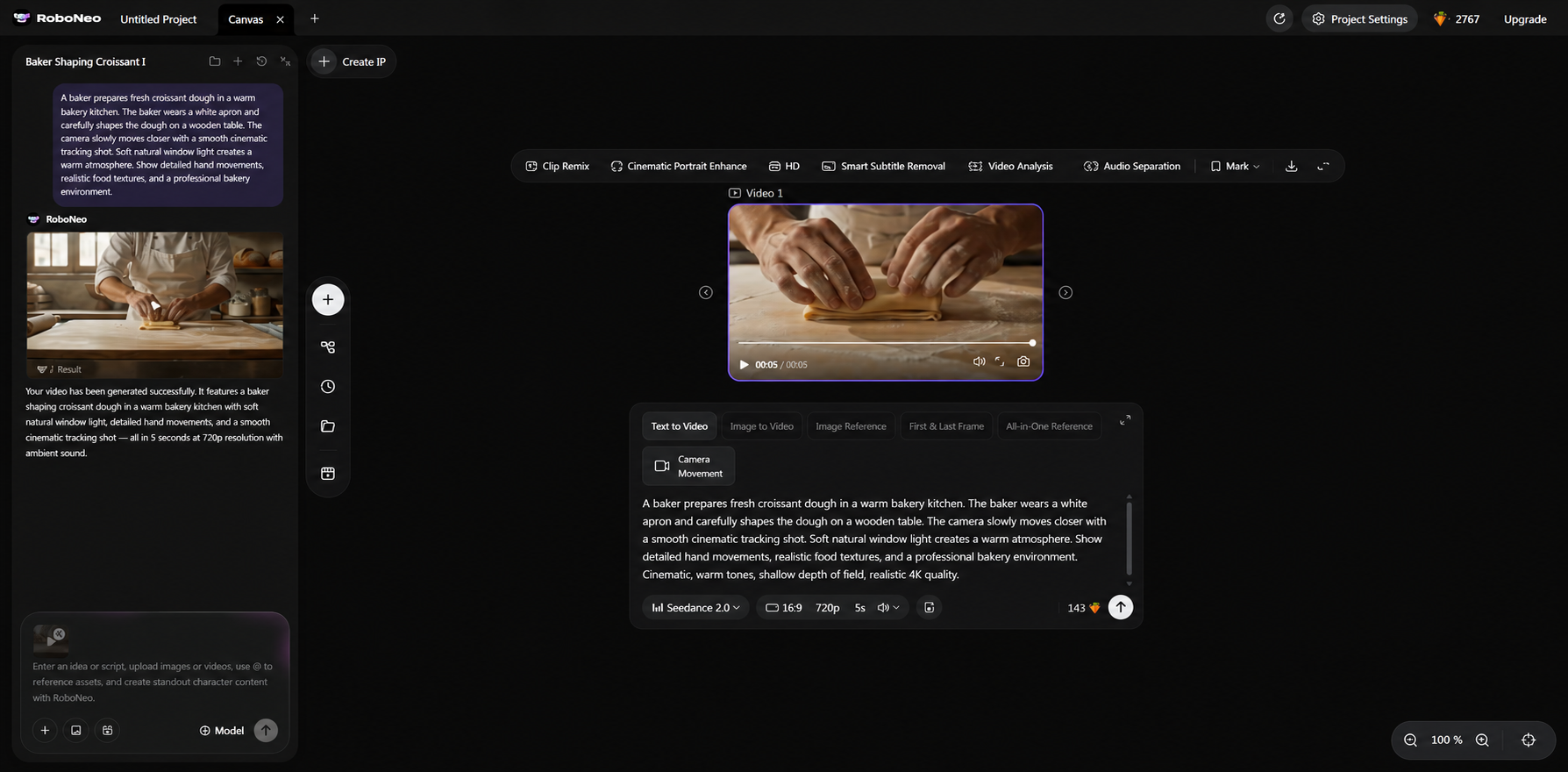Open the history clock icon in the vertical toolbar
This screenshot has height=772, width=1568.
pos(328,387)
